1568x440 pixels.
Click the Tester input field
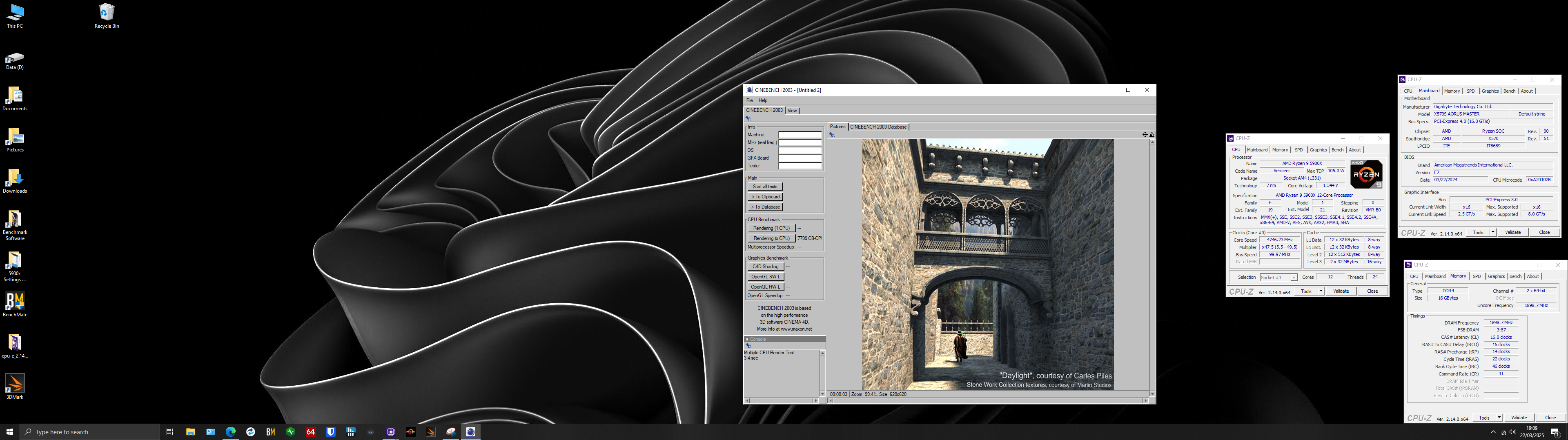[x=800, y=166]
